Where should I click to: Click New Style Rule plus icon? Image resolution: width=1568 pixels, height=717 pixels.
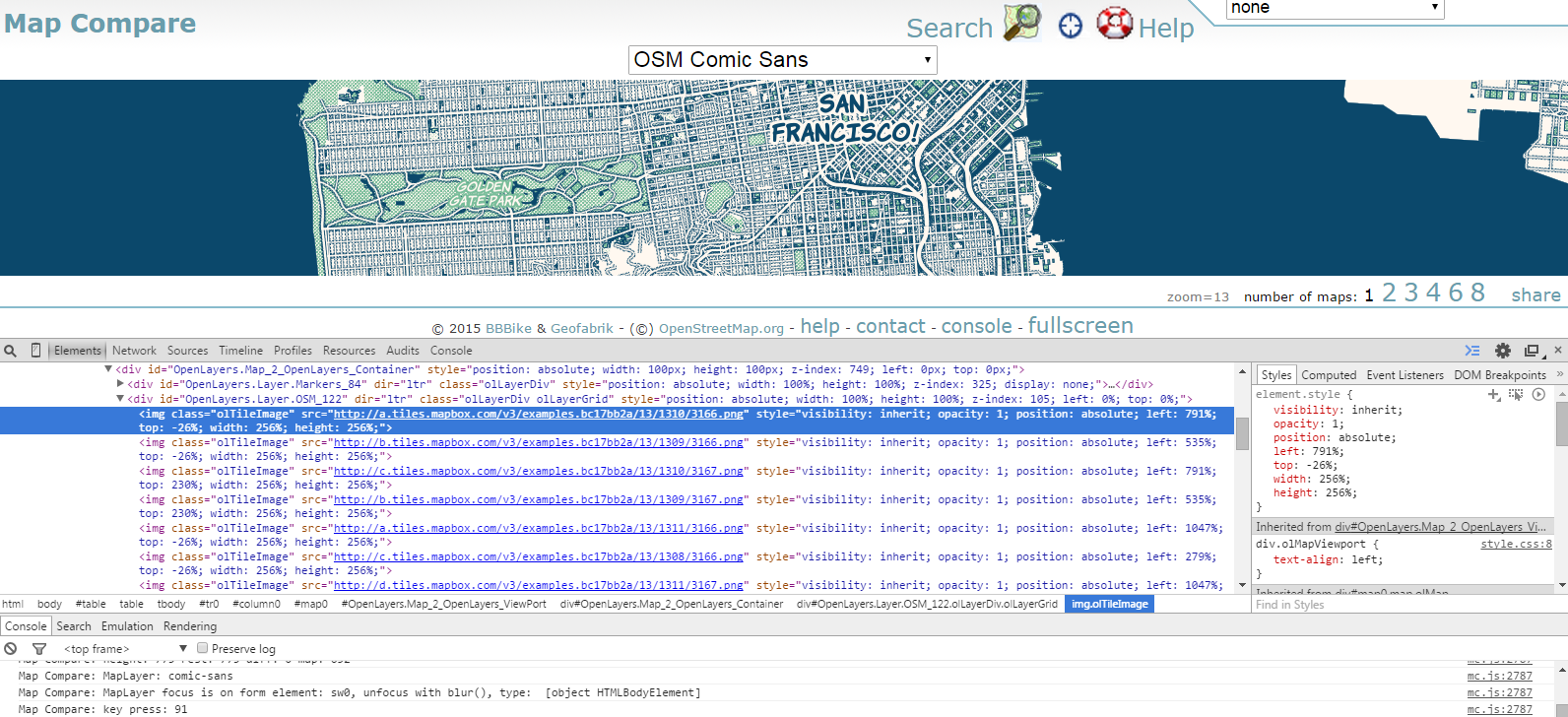pyautogui.click(x=1493, y=394)
